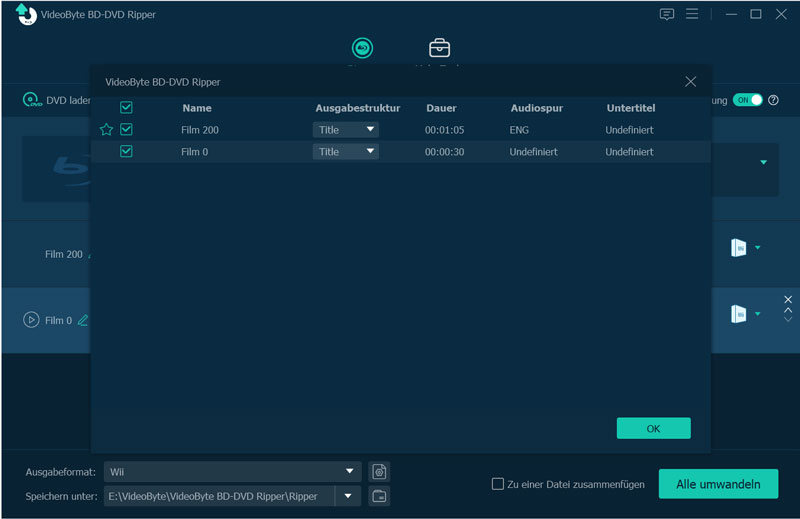Maximize the VideoByte window
This screenshot has height=519, width=800.
[756, 14]
